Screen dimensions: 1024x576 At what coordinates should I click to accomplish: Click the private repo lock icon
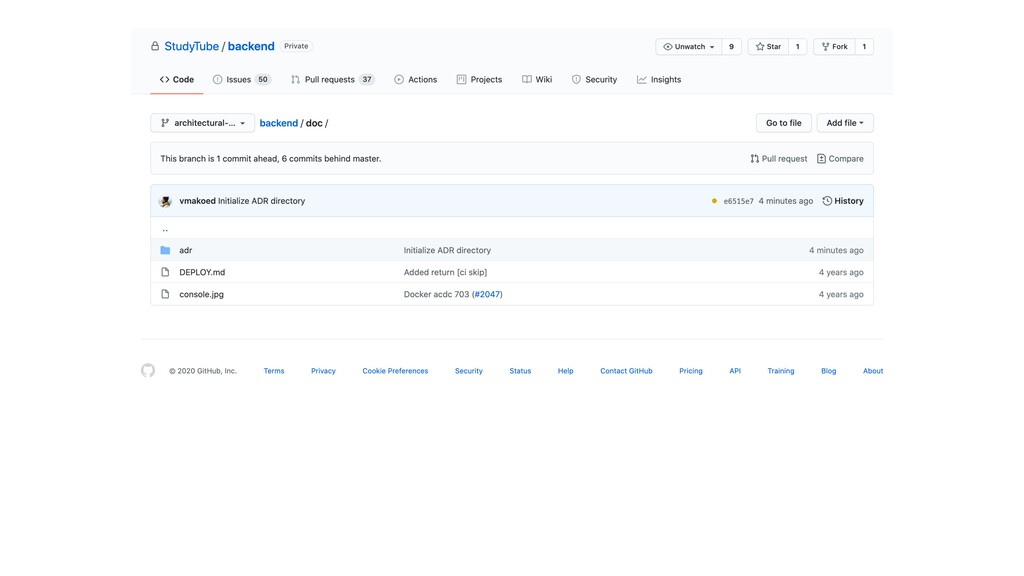pyautogui.click(x=155, y=46)
